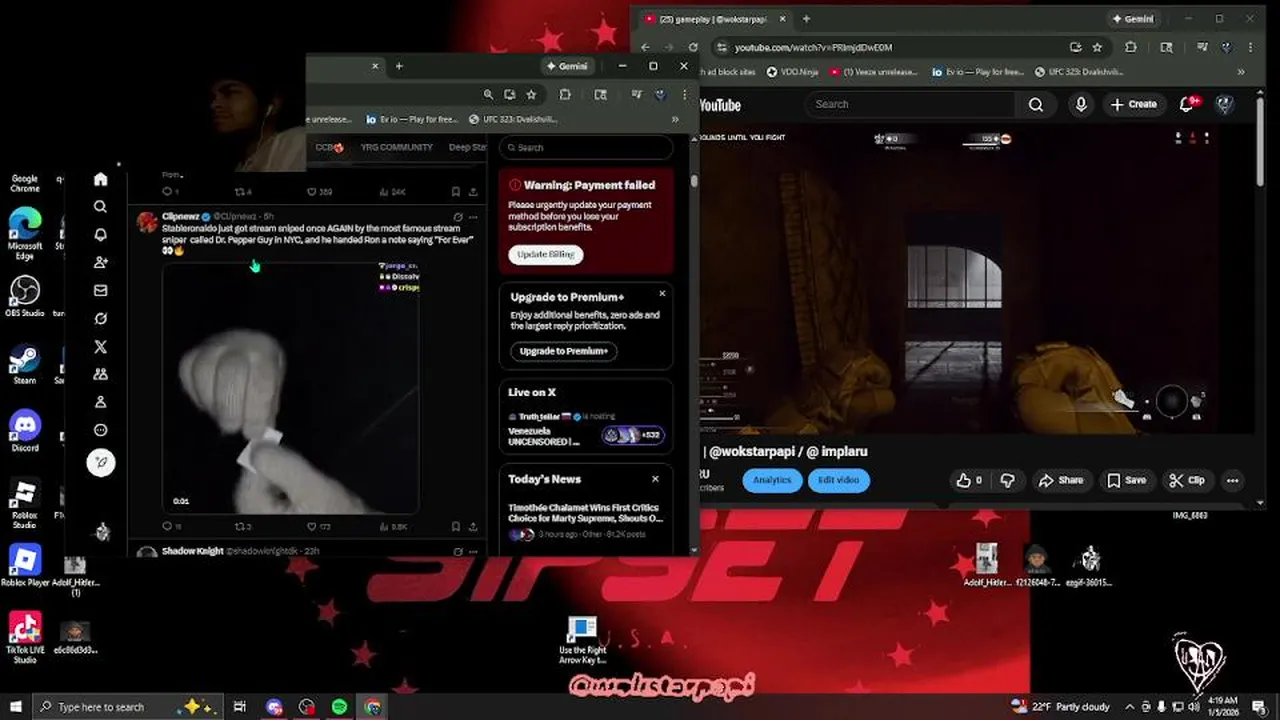1280x720 pixels.
Task: Show hidden system tray icons arrow
Action: (x=1129, y=706)
